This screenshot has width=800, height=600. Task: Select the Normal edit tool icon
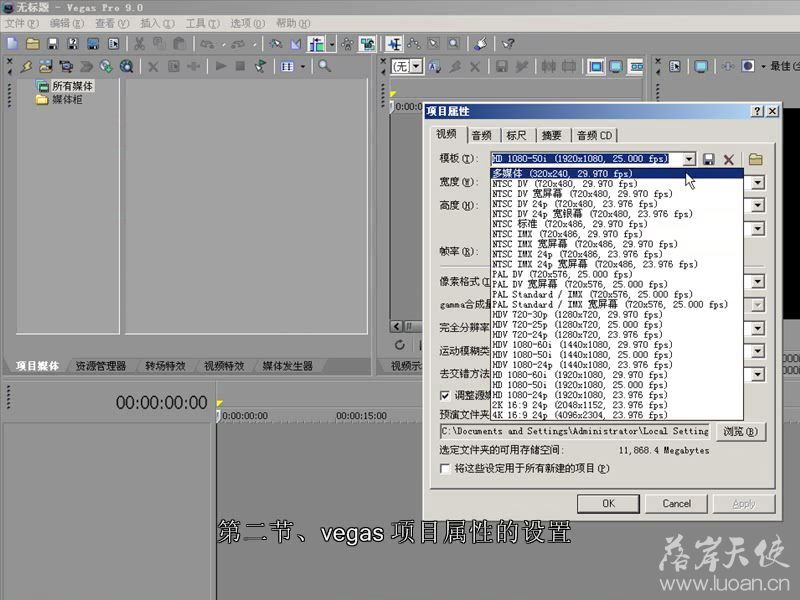[393, 44]
